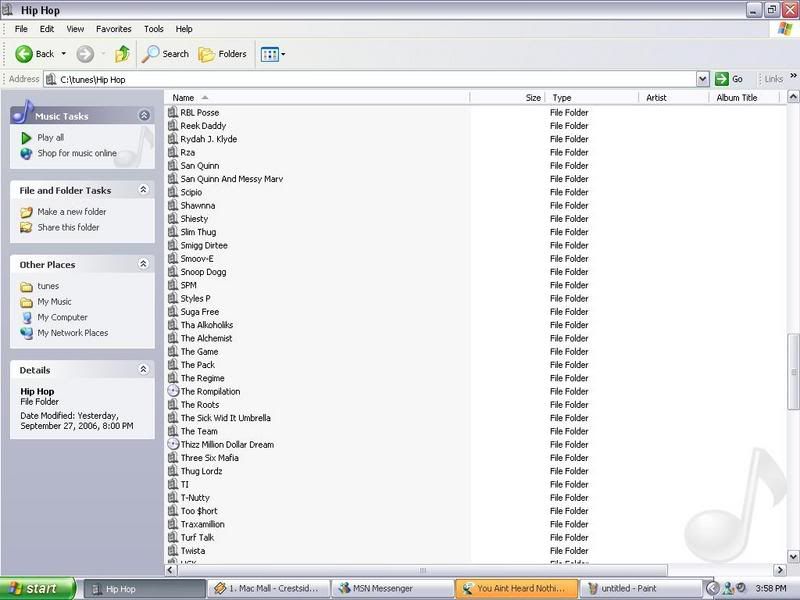Viewport: 800px width, 600px height.
Task: Click the My Music folder icon
Action: 27,302
